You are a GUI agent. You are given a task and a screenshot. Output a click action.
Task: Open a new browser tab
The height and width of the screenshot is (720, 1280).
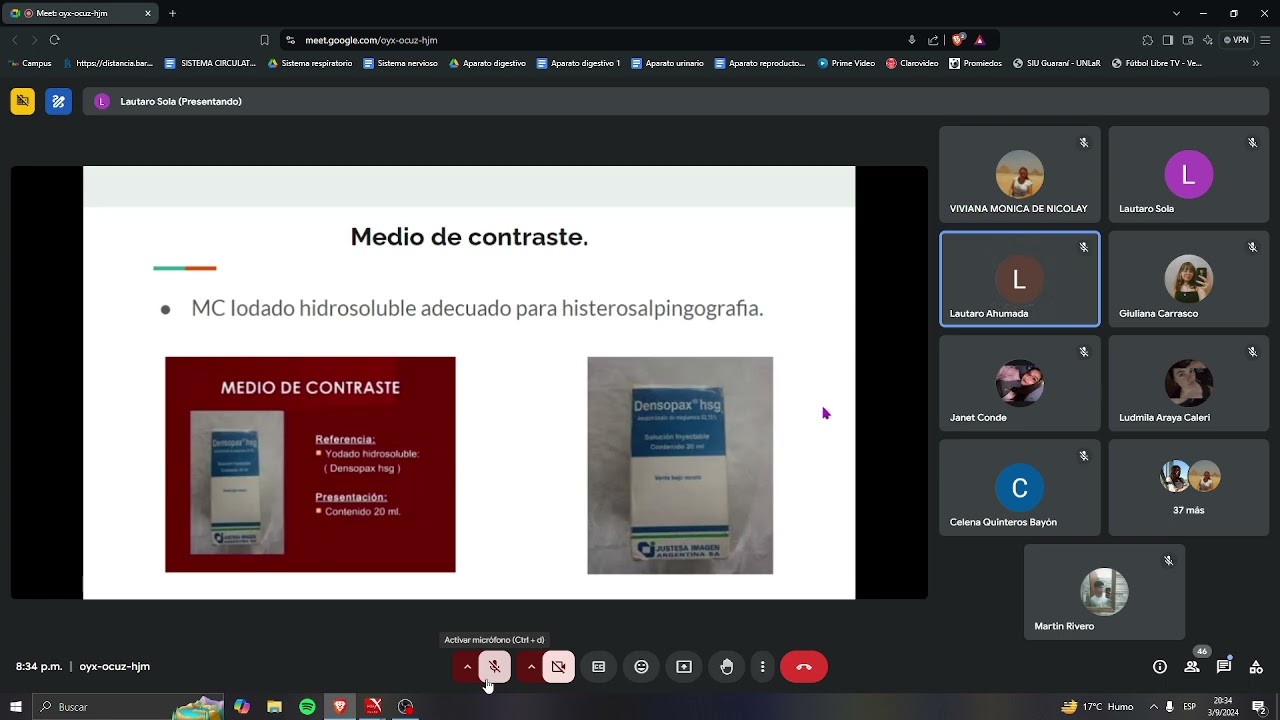click(x=172, y=14)
